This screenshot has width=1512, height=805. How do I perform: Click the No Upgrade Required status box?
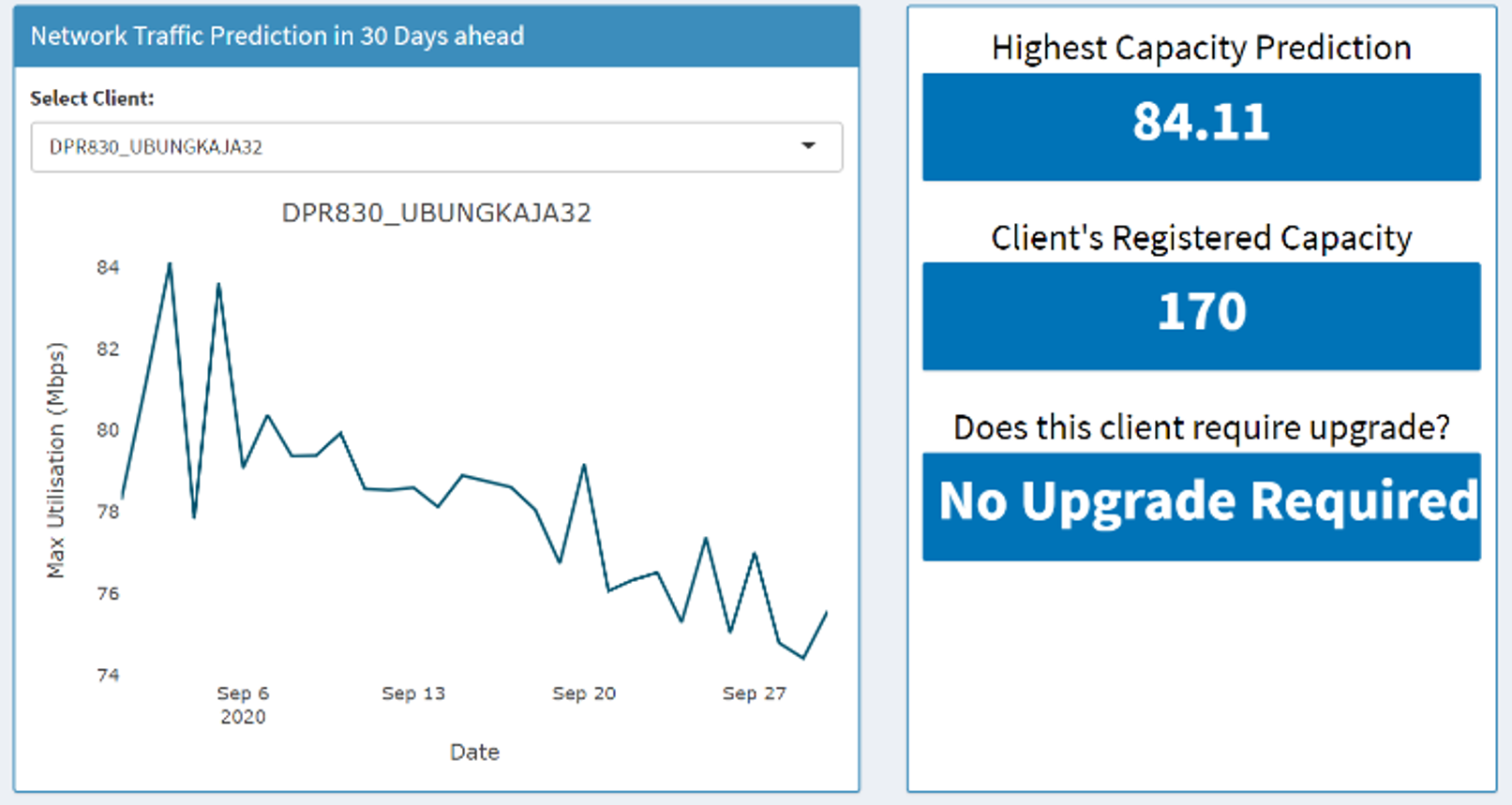point(1202,507)
